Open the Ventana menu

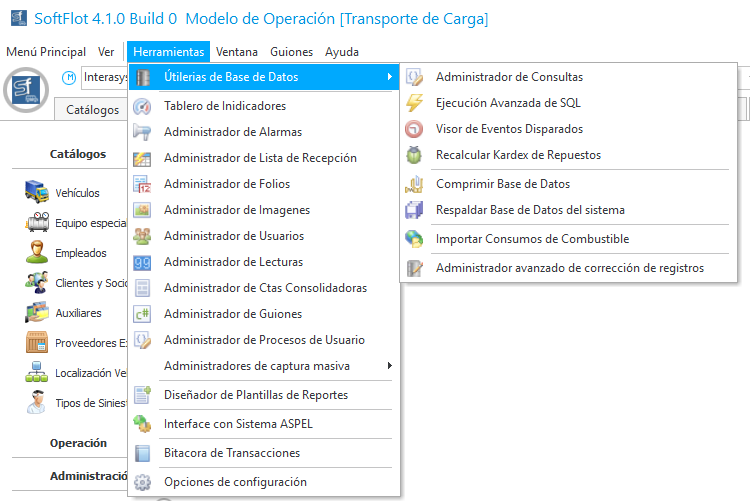[x=236, y=52]
